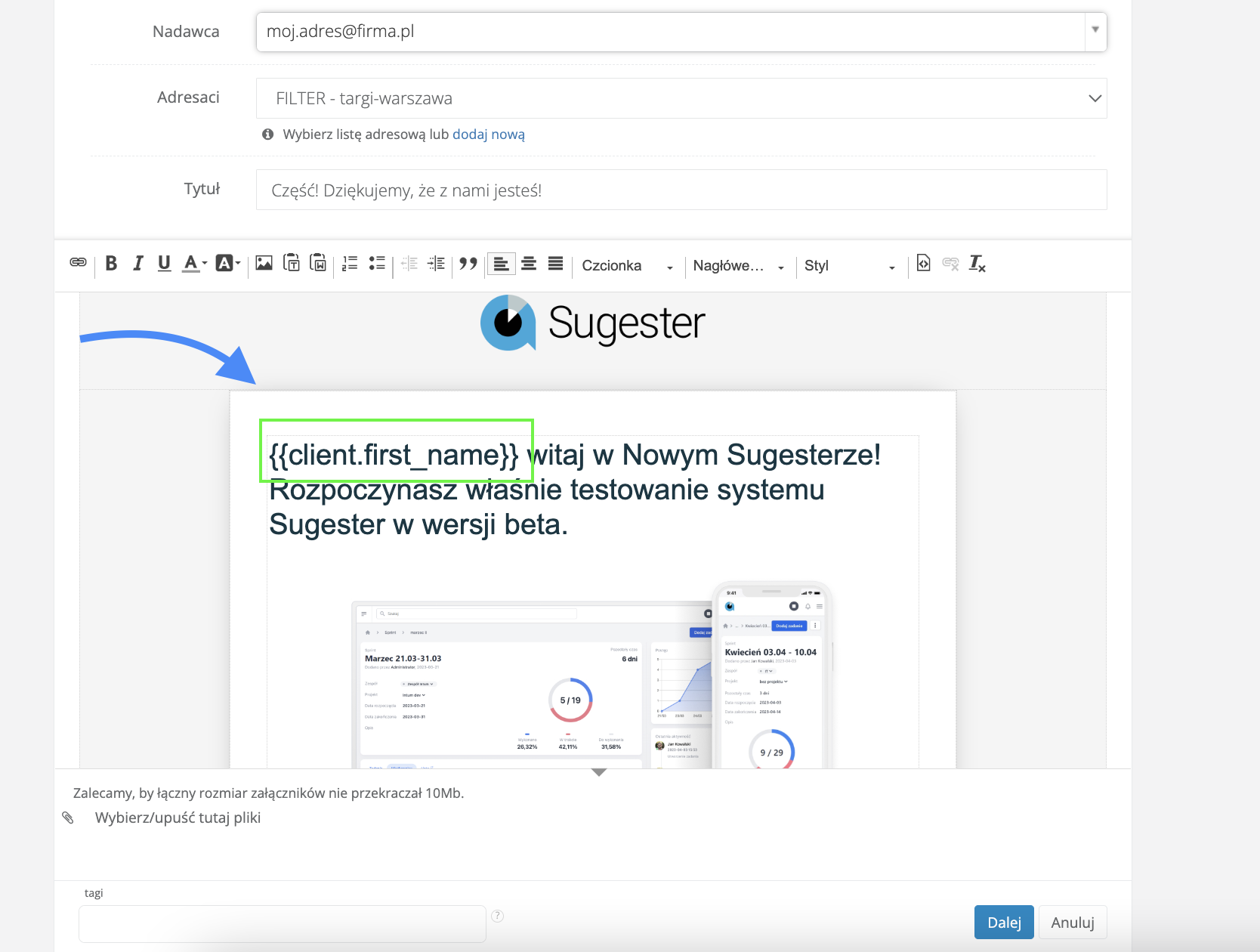This screenshot has width=1260, height=952.
Task: Click the paperclip attachment icon
Action: tap(68, 818)
